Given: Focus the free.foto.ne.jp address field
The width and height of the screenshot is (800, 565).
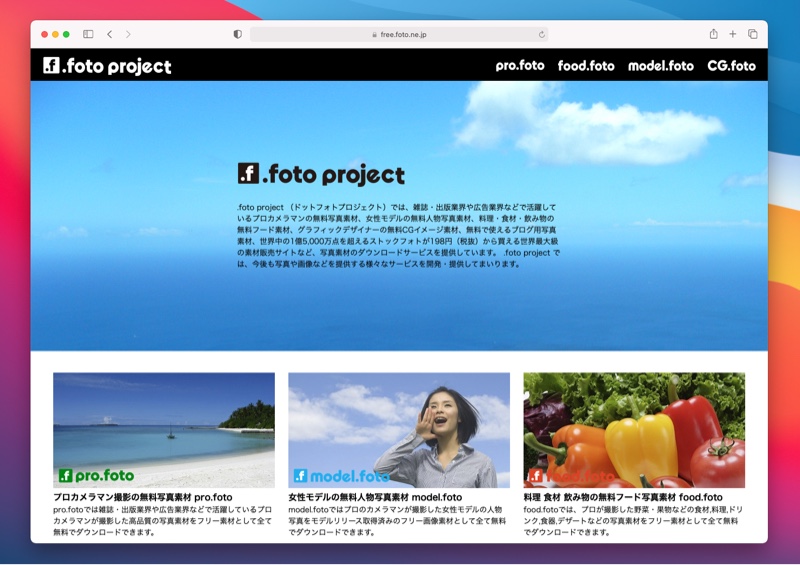Looking at the screenshot, I should coord(399,34).
